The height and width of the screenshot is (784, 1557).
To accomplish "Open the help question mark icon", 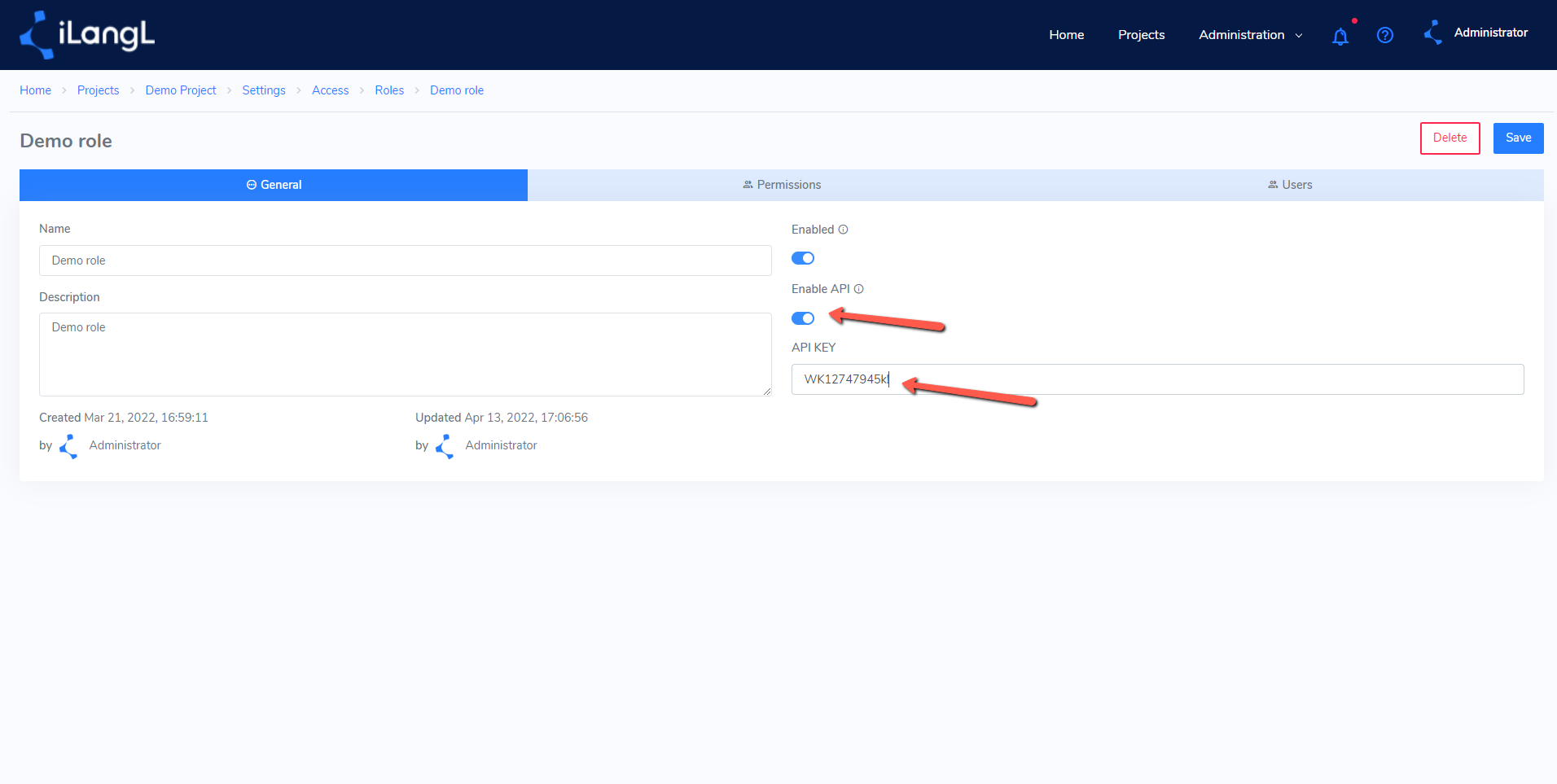I will coord(1385,35).
